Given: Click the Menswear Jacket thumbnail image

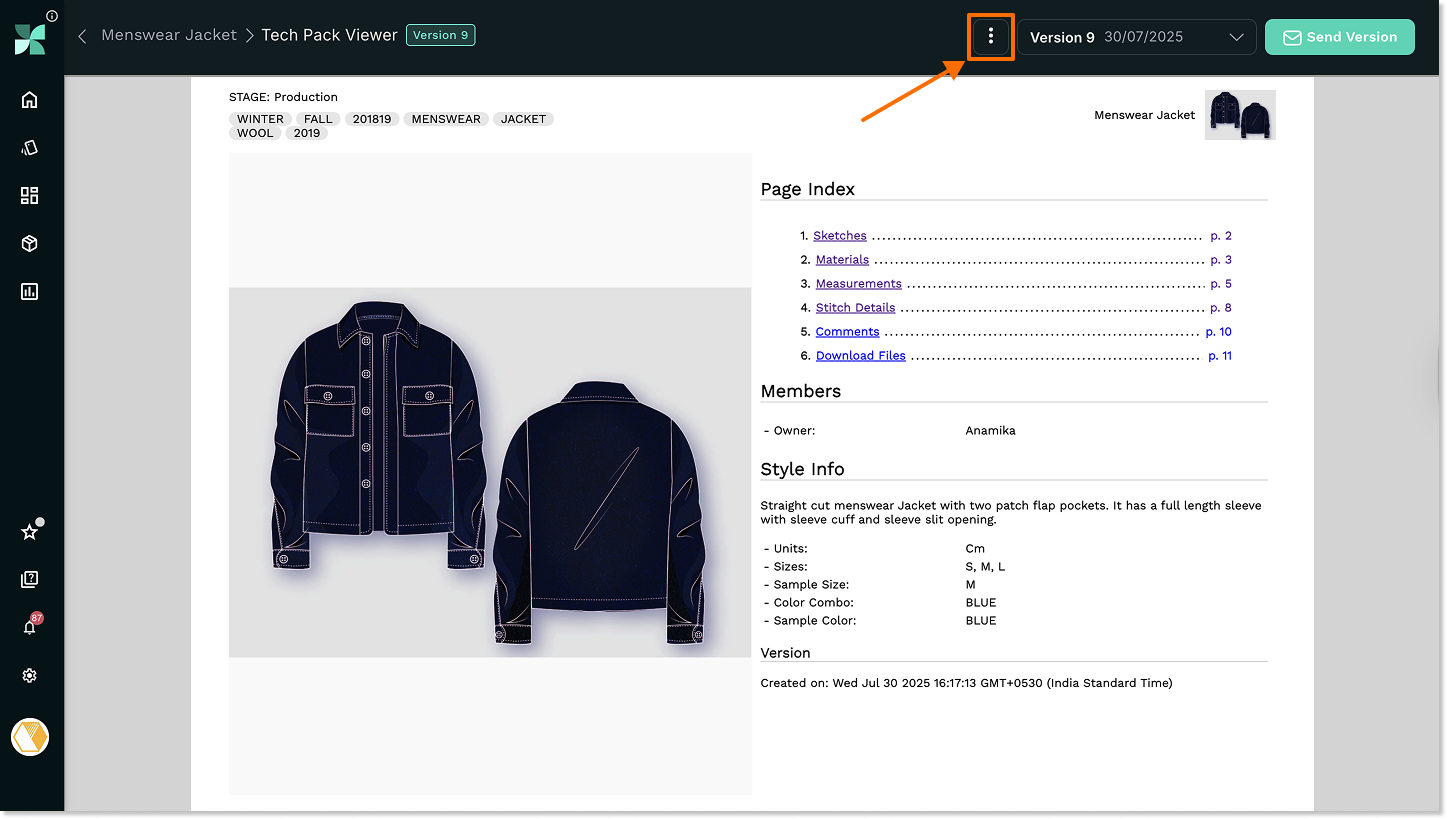Looking at the screenshot, I should 1239,115.
